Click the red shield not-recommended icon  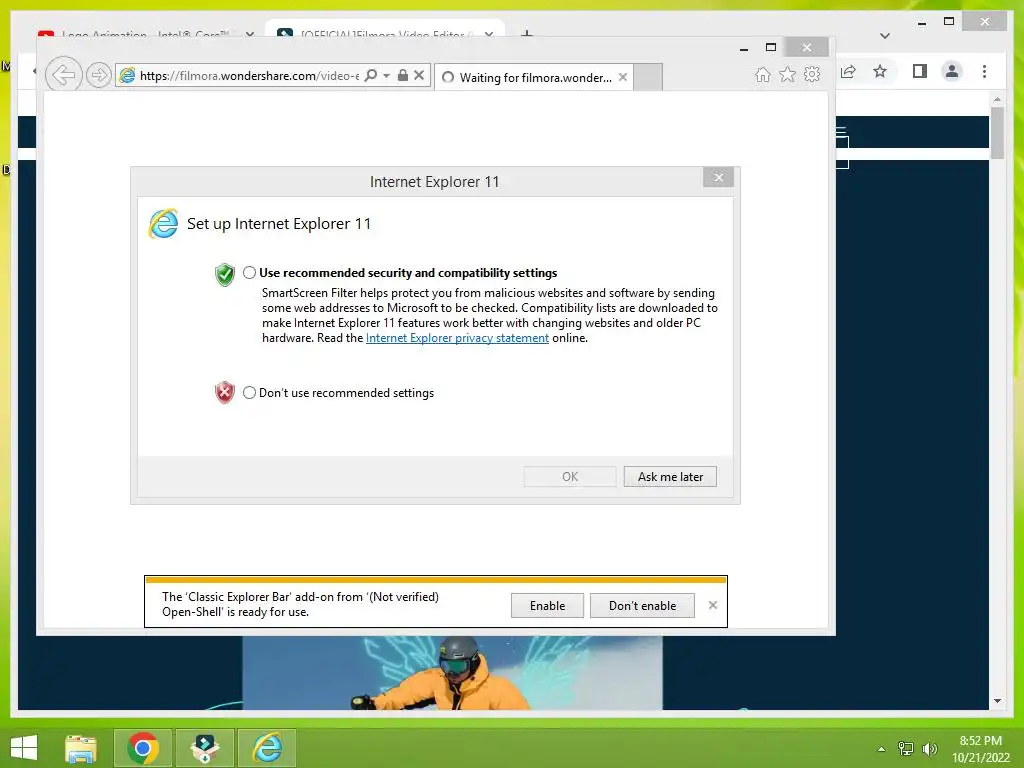point(225,392)
